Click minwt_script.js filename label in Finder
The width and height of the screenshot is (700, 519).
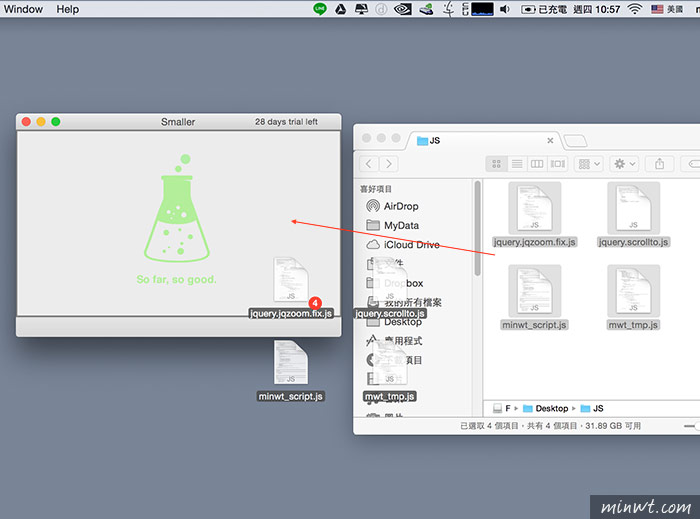534,325
